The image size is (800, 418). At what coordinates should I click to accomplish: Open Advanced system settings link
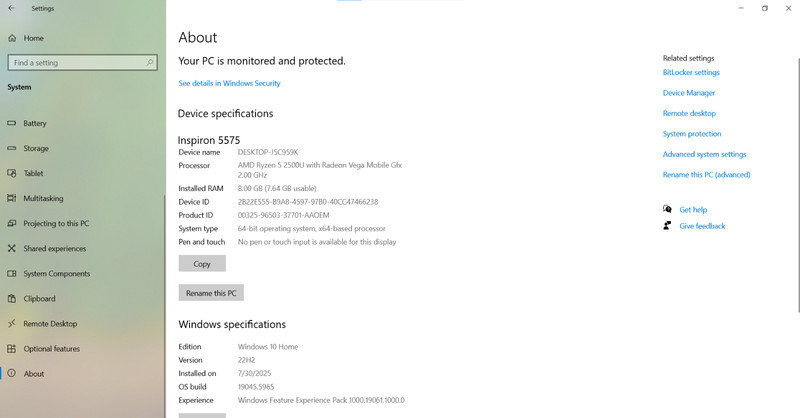(705, 154)
